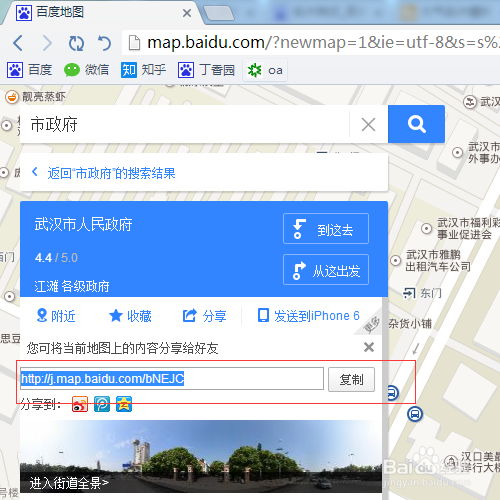
Task: Clear the search box with the X icon
Action: pyautogui.click(x=368, y=125)
